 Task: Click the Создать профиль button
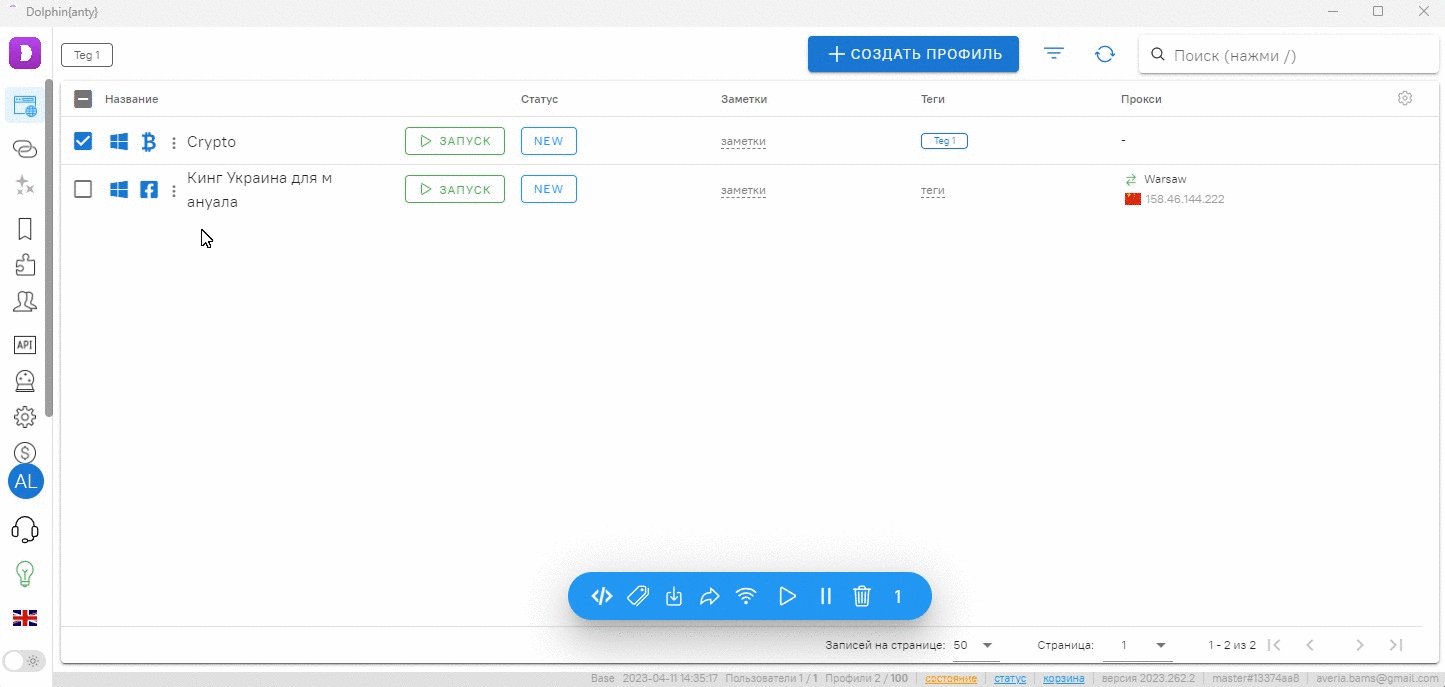point(913,54)
